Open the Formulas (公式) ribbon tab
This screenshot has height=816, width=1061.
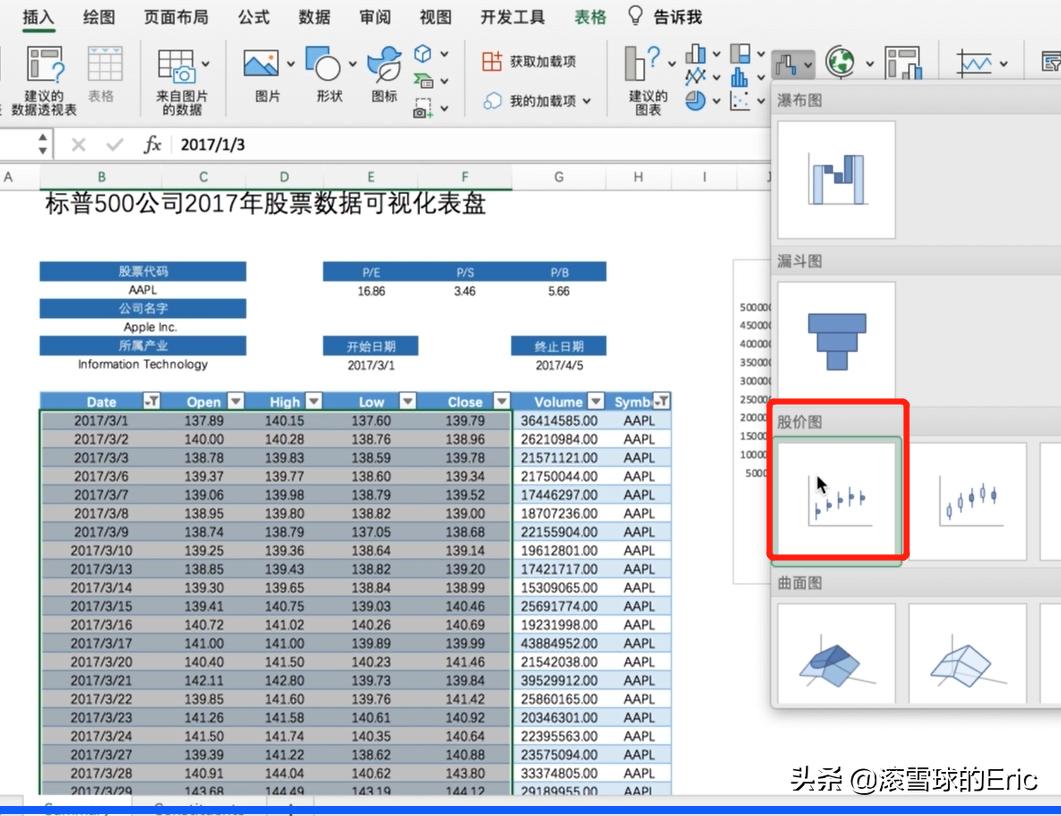point(254,17)
